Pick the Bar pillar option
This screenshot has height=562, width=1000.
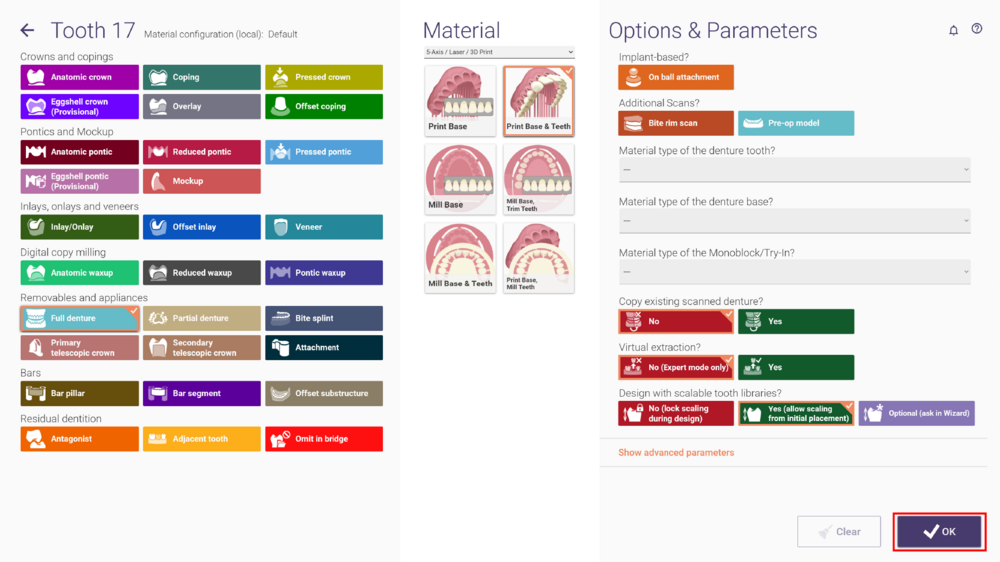(80, 394)
